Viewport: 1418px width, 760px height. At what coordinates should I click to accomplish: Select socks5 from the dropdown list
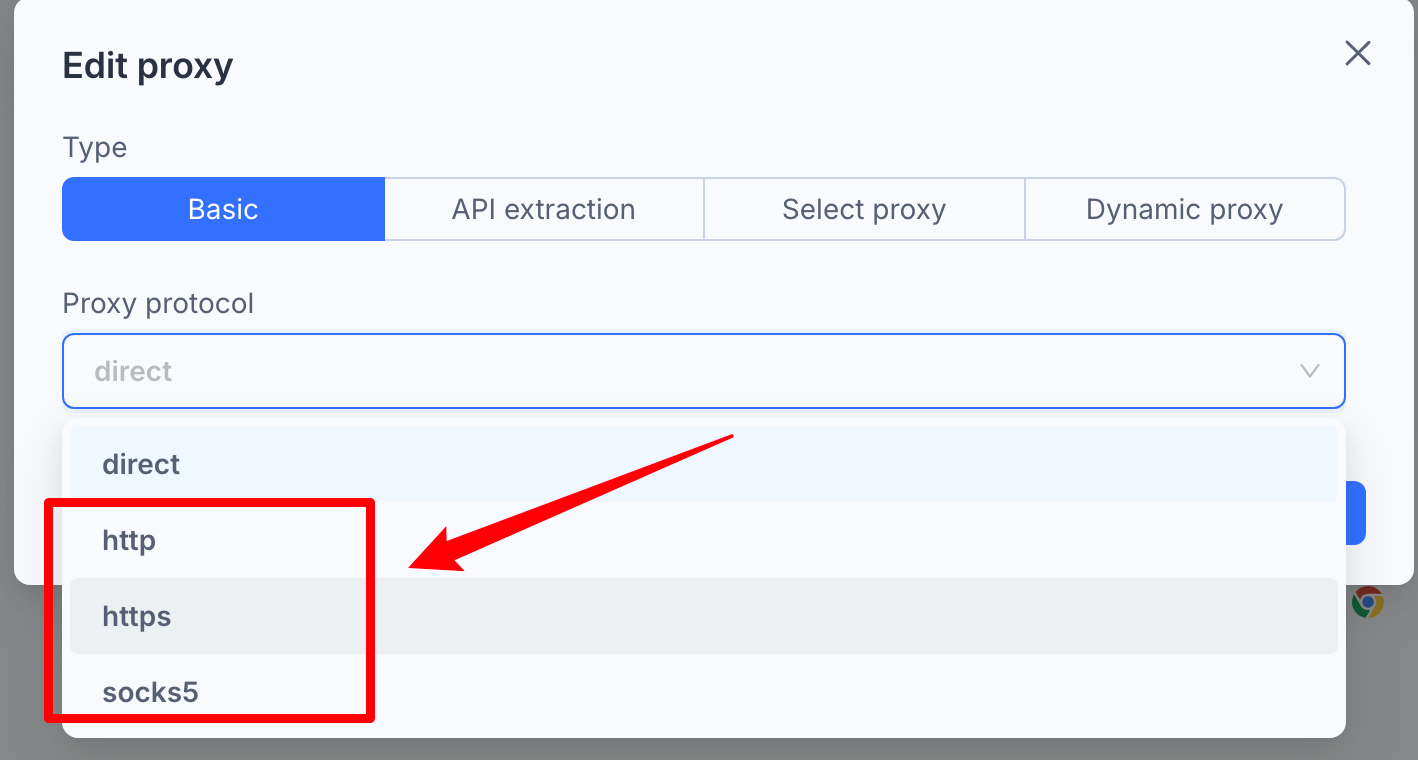point(704,692)
